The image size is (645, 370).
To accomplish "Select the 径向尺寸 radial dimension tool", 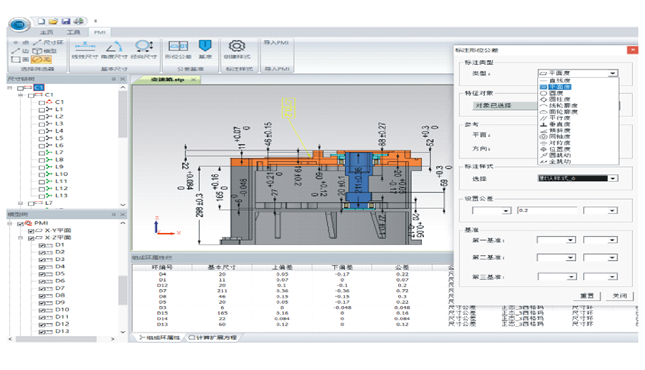I will point(144,49).
